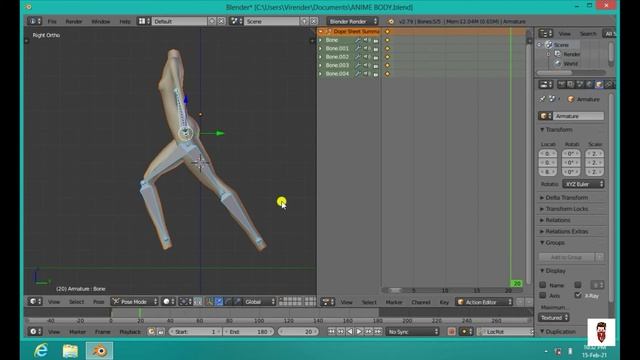
Task: Open the pivot point selector in viewport header
Action: tap(185, 302)
